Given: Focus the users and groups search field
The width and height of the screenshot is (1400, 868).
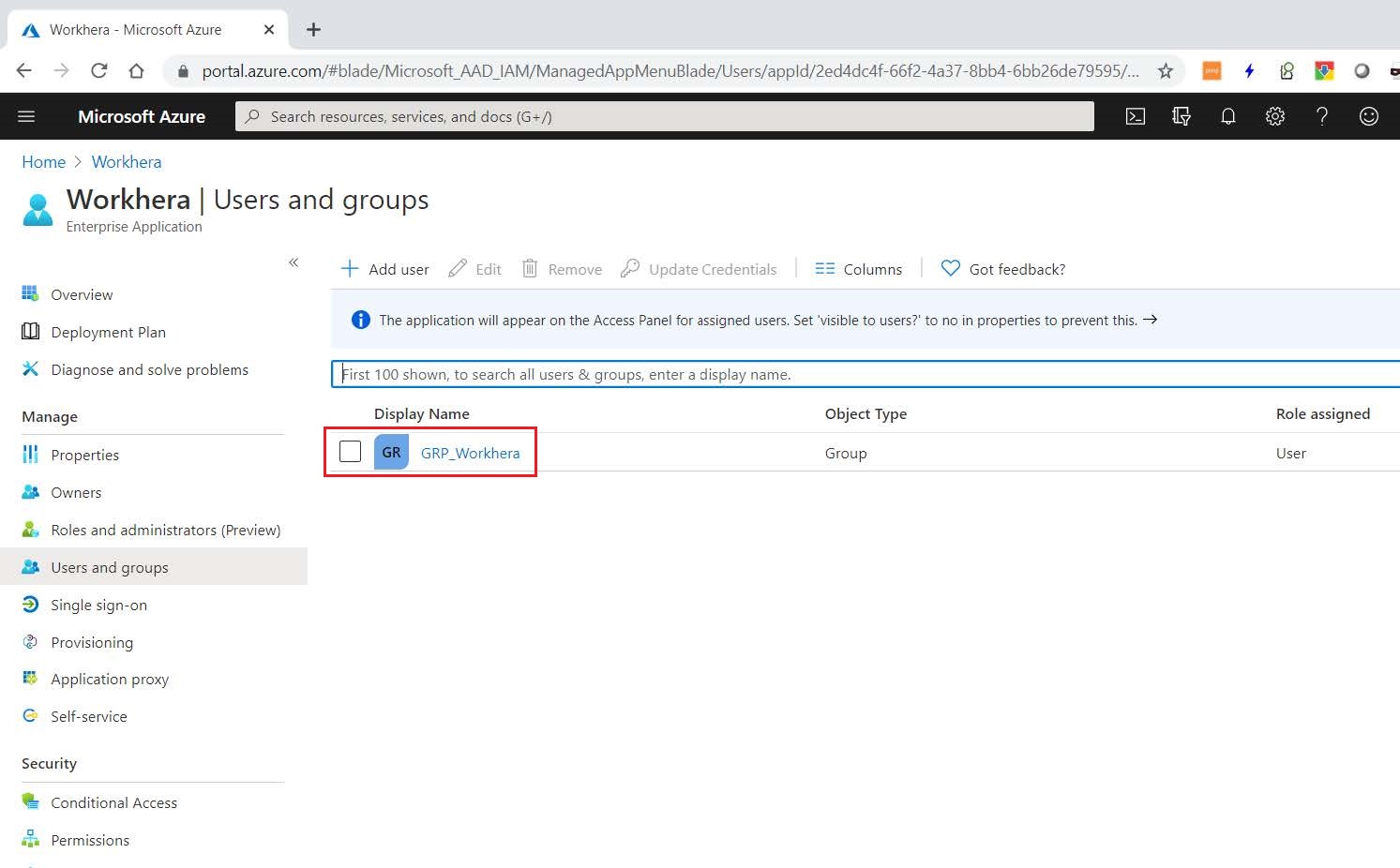Looking at the screenshot, I should 866,374.
